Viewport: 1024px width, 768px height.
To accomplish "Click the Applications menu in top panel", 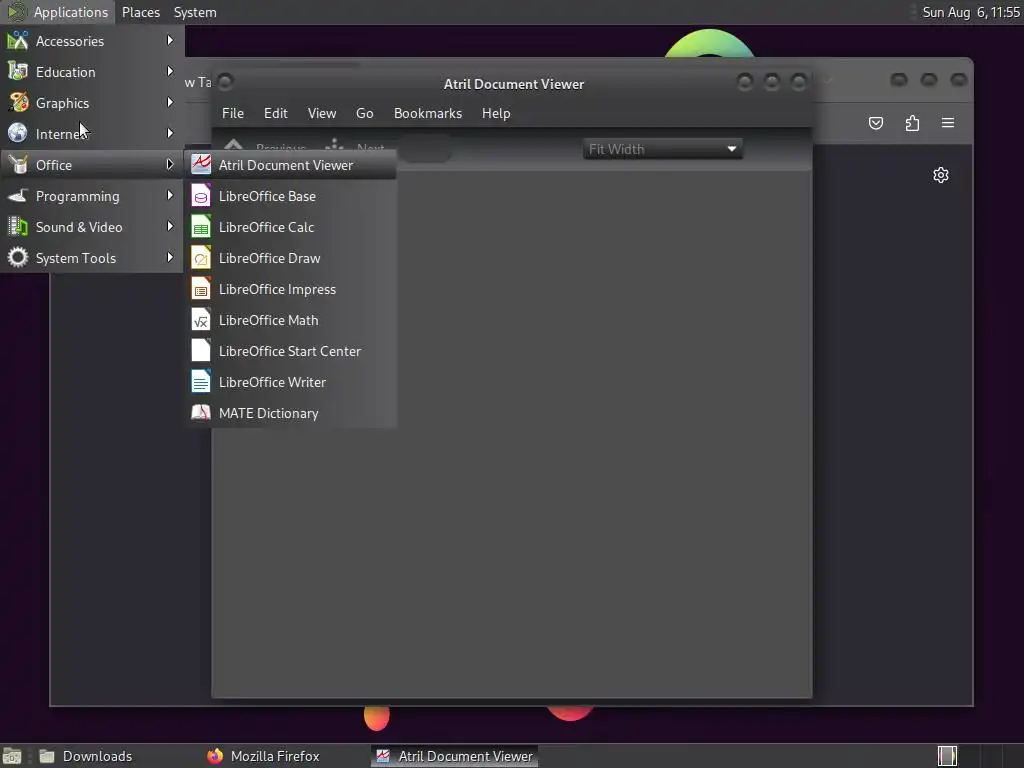I will pos(59,12).
